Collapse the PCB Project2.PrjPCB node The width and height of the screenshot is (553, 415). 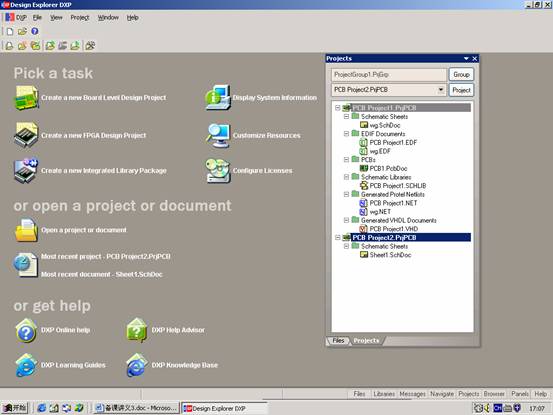coord(338,237)
